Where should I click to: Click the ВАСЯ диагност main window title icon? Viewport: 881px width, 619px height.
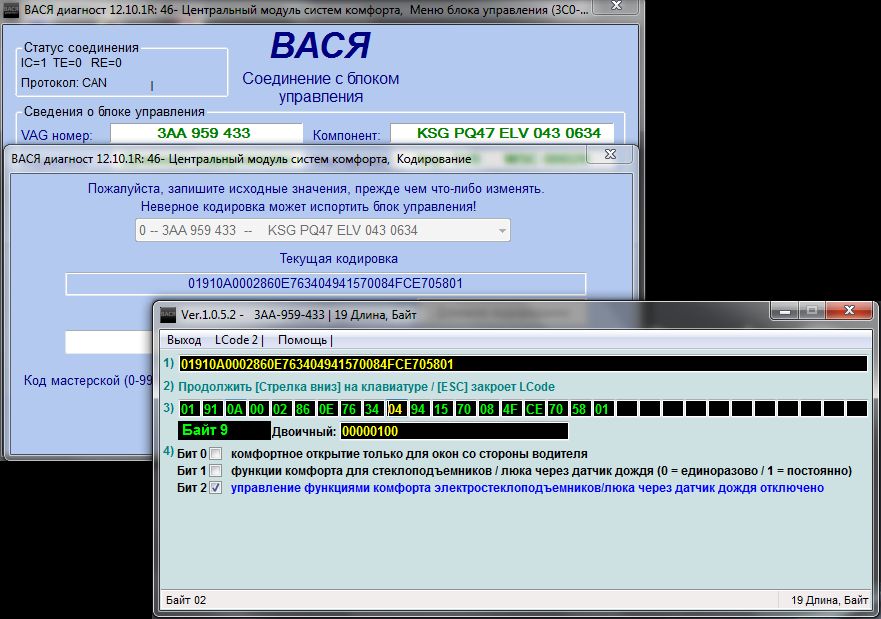click(11, 10)
